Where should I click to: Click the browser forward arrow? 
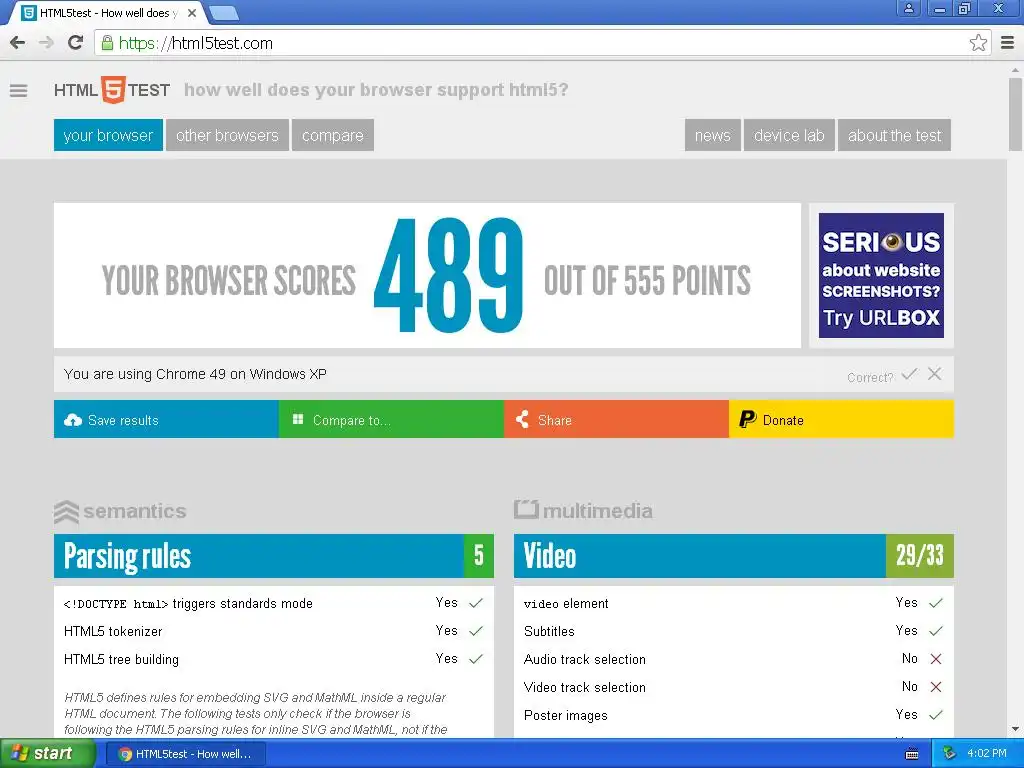point(46,43)
